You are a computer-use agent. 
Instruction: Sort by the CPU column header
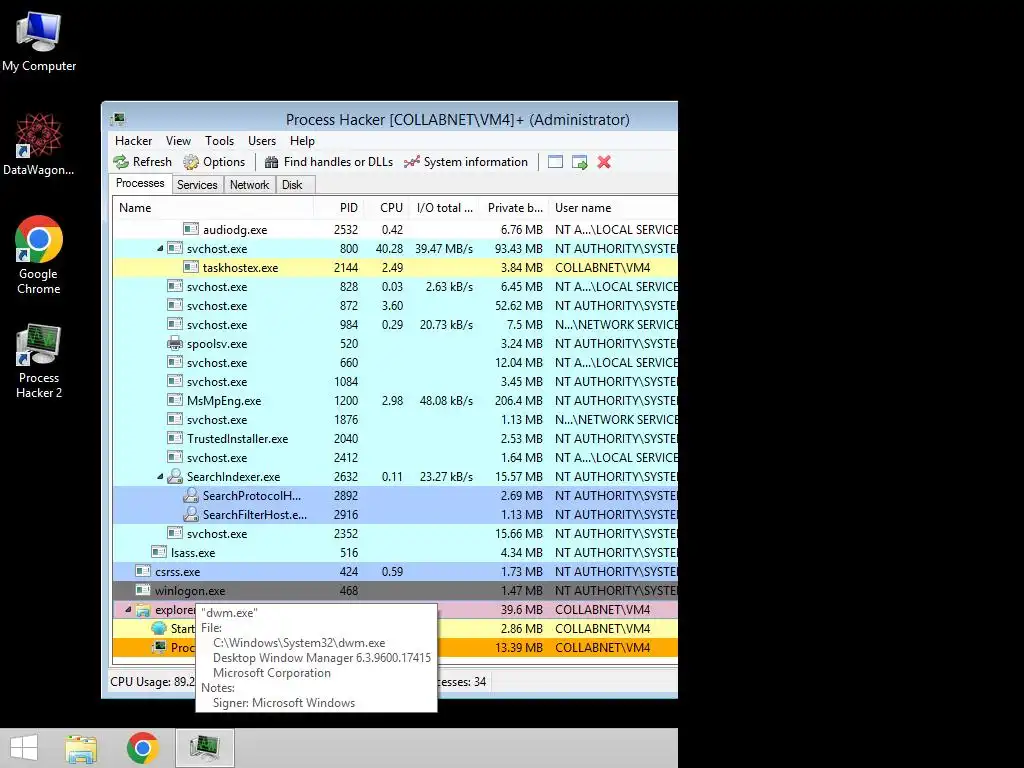(x=387, y=208)
